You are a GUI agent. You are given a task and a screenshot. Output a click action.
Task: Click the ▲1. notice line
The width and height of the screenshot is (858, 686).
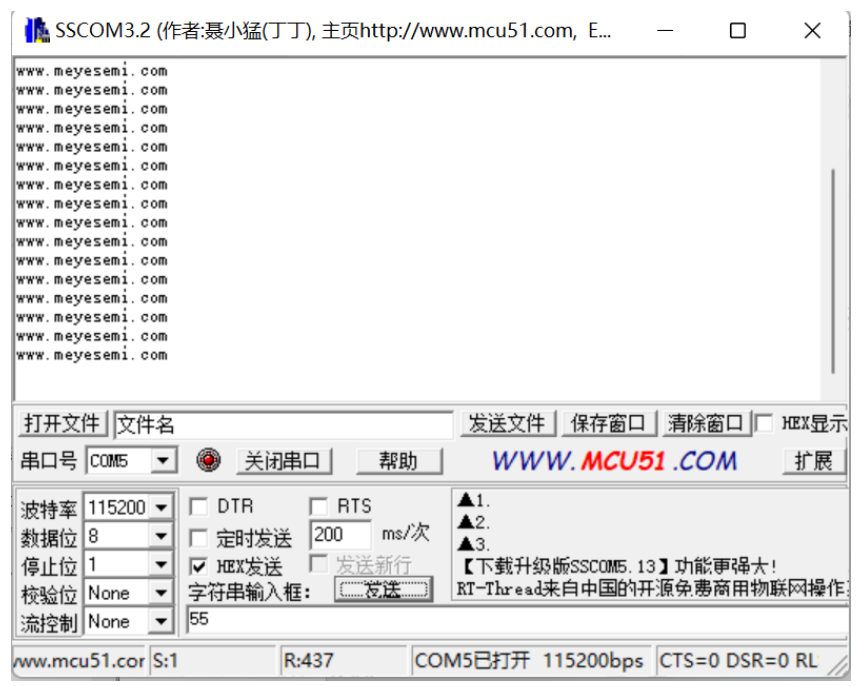tap(474, 500)
